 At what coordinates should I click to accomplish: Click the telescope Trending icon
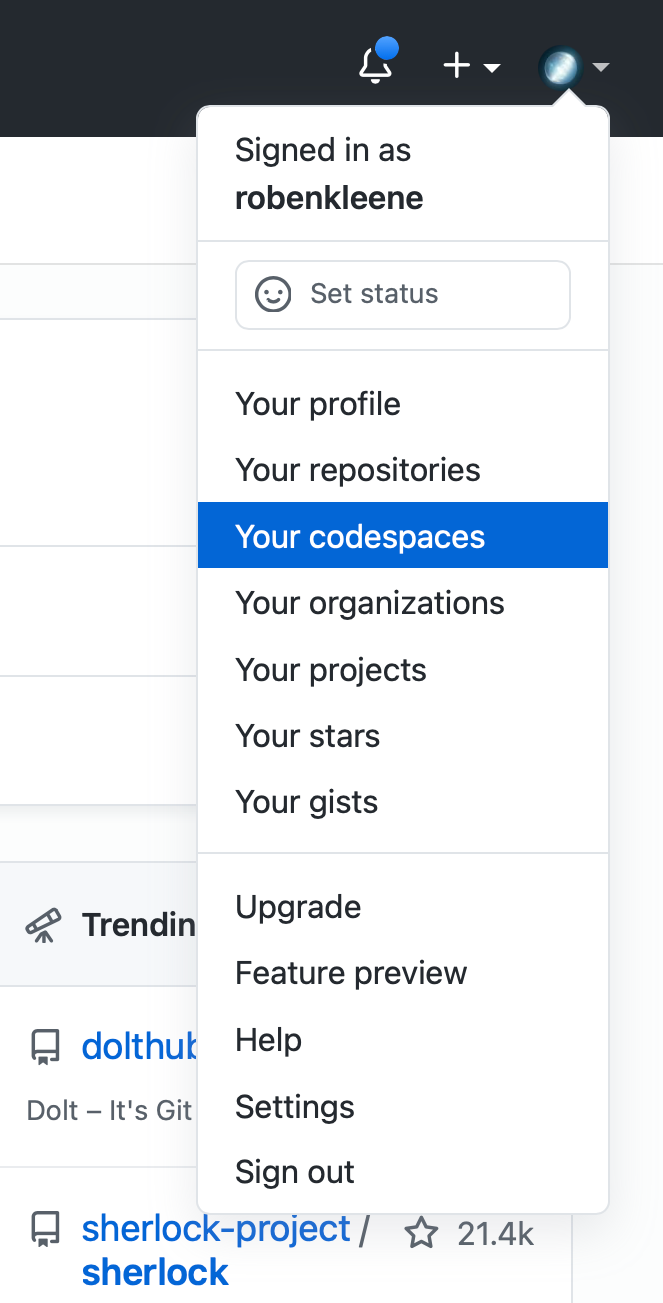(x=43, y=925)
